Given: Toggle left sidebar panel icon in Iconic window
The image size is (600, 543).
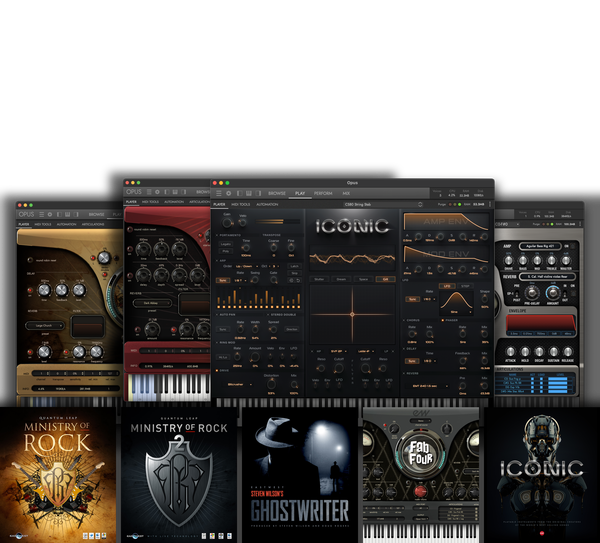Looking at the screenshot, I should pyautogui.click(x=239, y=194).
